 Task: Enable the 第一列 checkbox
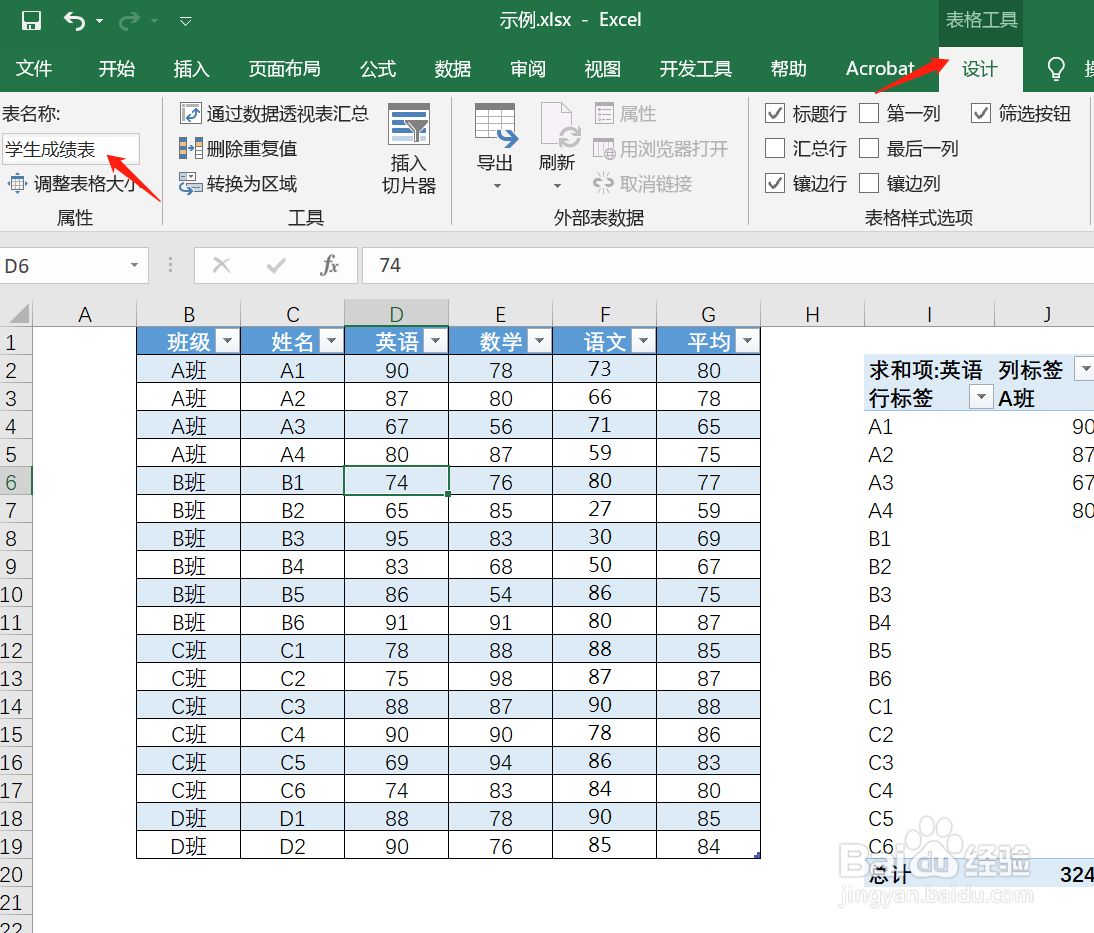(869, 113)
